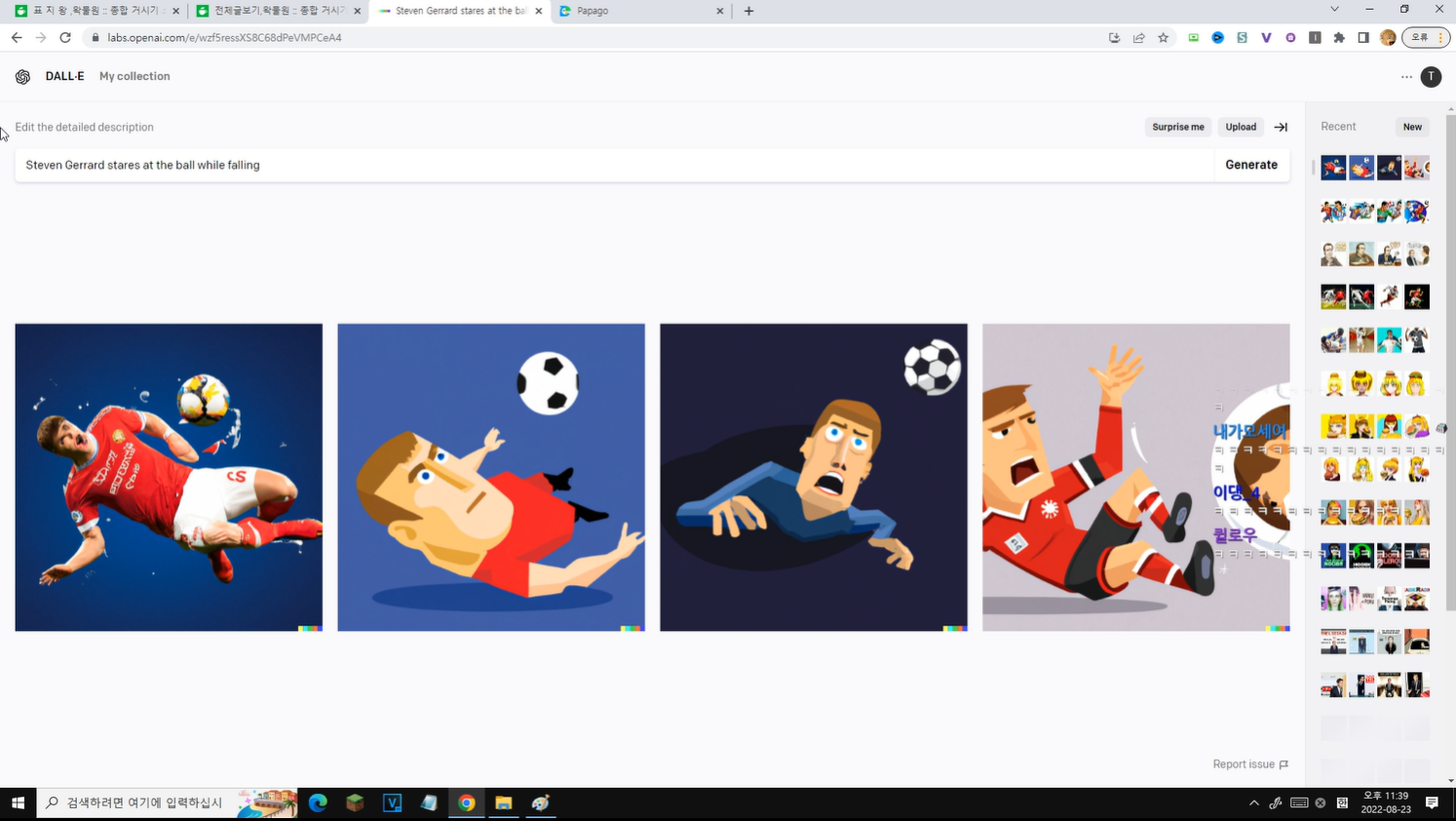1456x821 pixels.
Task: Click the green screen extension icon
Action: [1193, 37]
